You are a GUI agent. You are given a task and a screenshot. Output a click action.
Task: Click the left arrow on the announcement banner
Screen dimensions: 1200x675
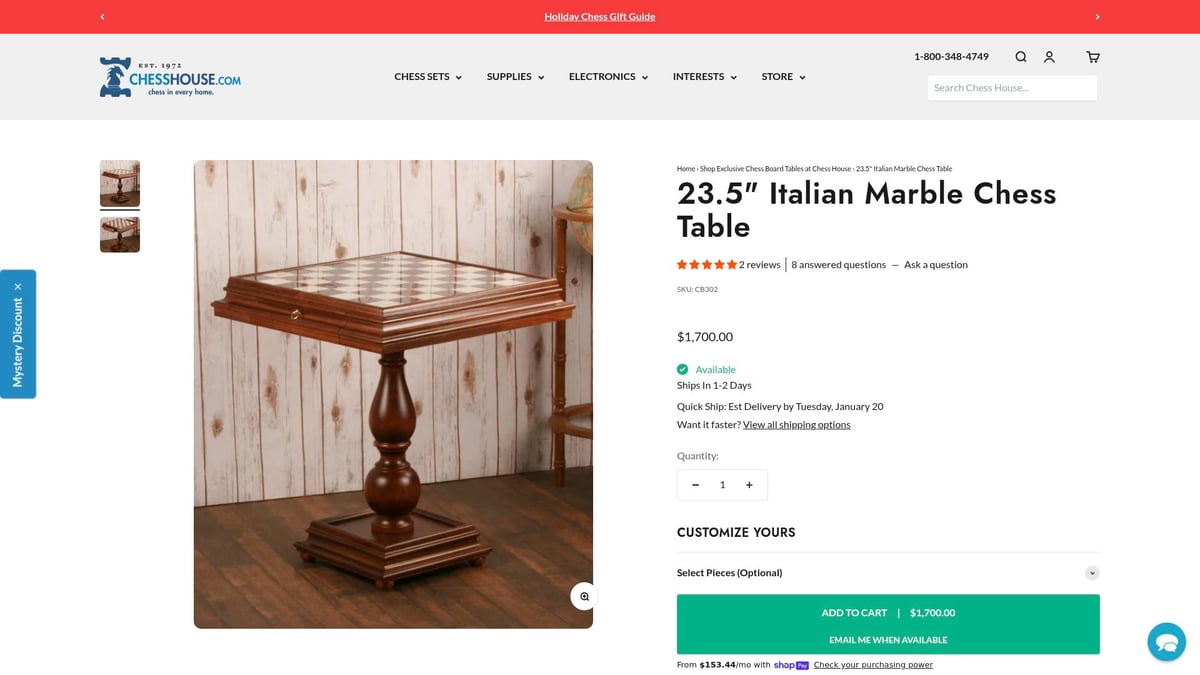[x=102, y=16]
